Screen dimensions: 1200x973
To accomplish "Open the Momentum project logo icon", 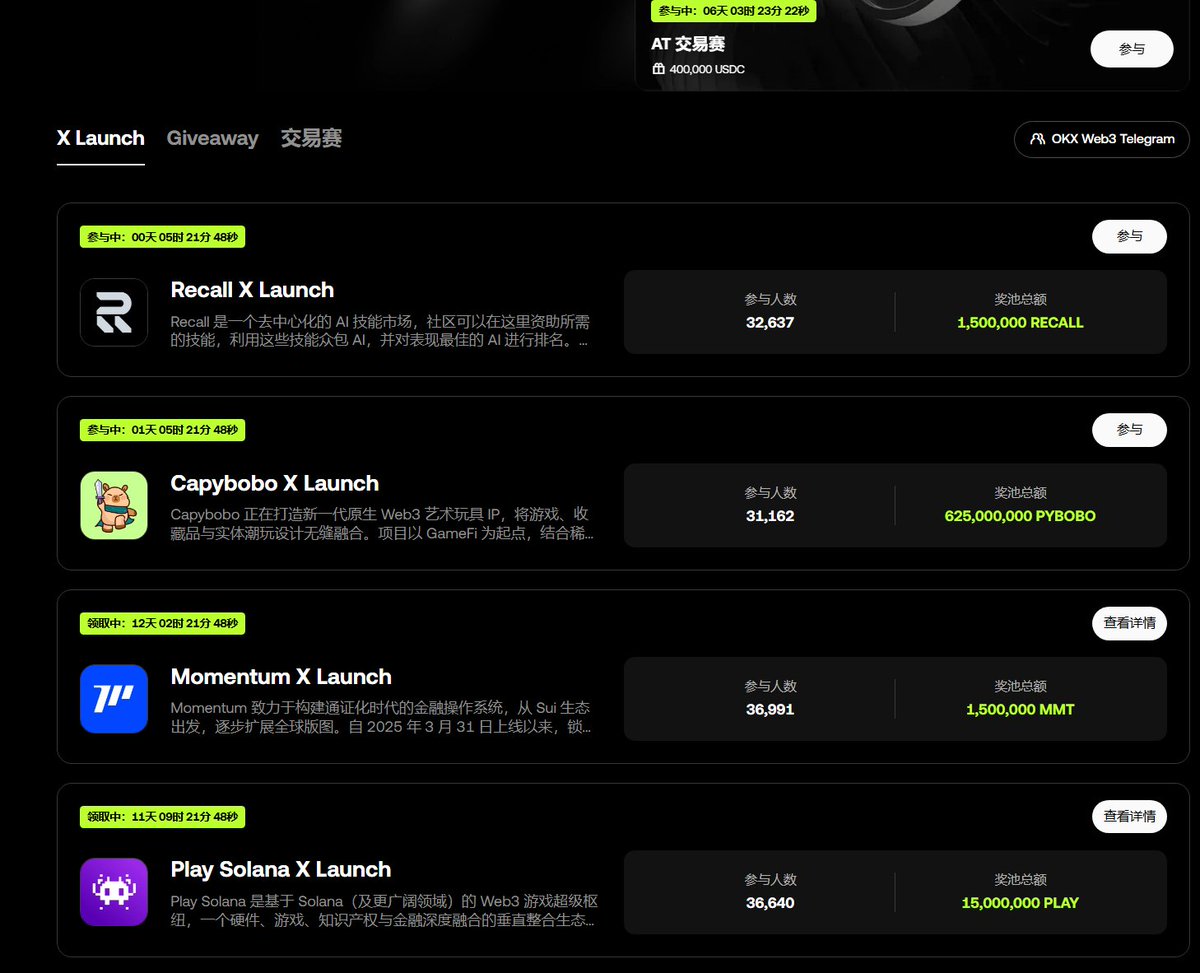I will coord(114,699).
